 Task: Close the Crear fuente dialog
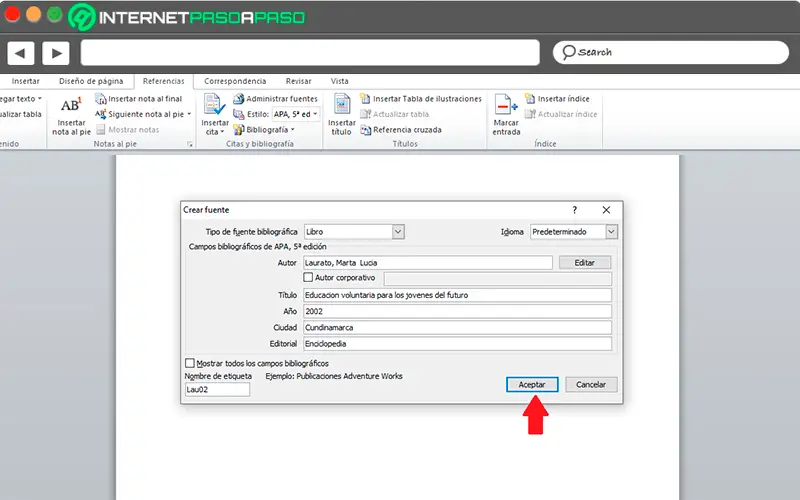click(606, 210)
